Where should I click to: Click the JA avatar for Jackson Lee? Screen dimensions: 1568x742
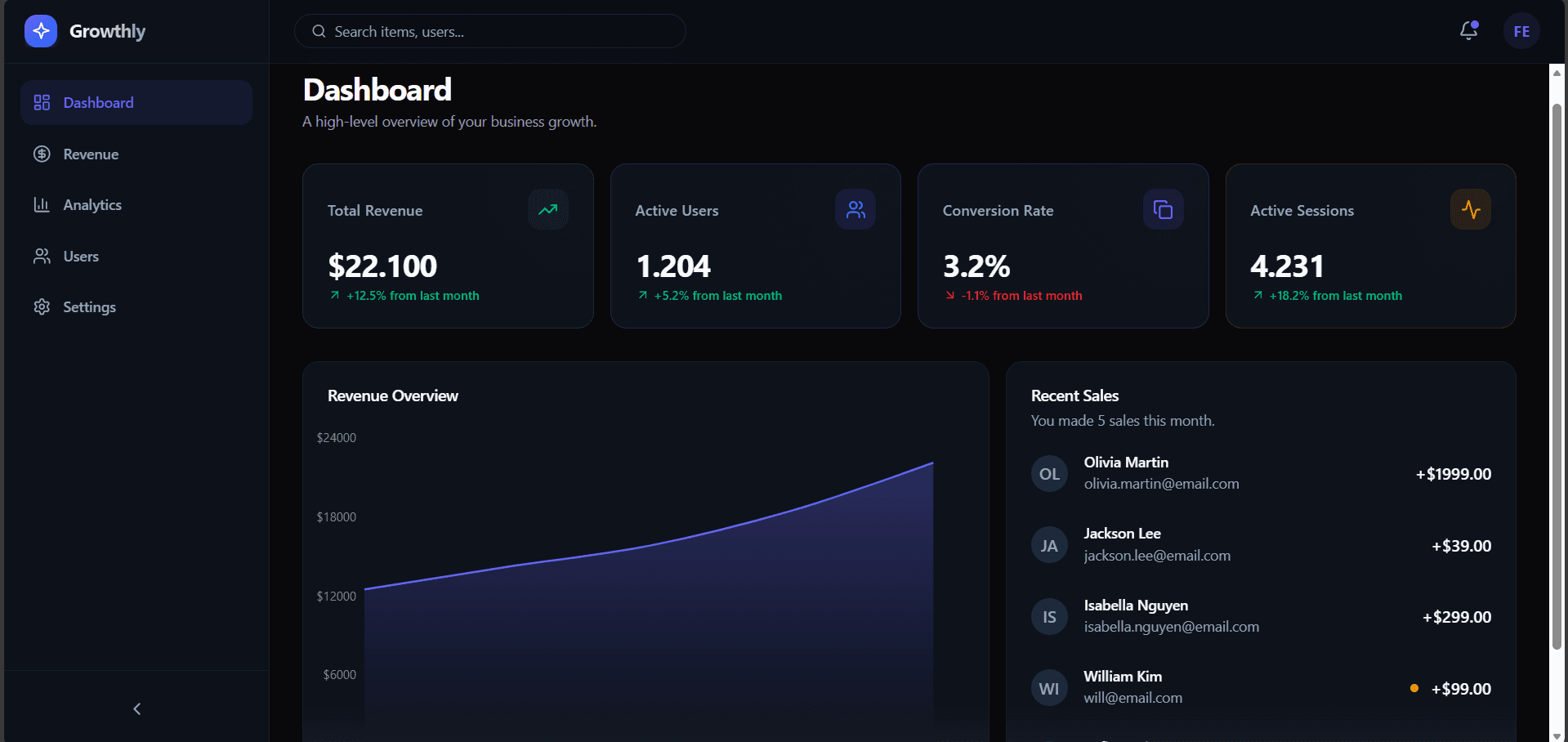click(1049, 545)
